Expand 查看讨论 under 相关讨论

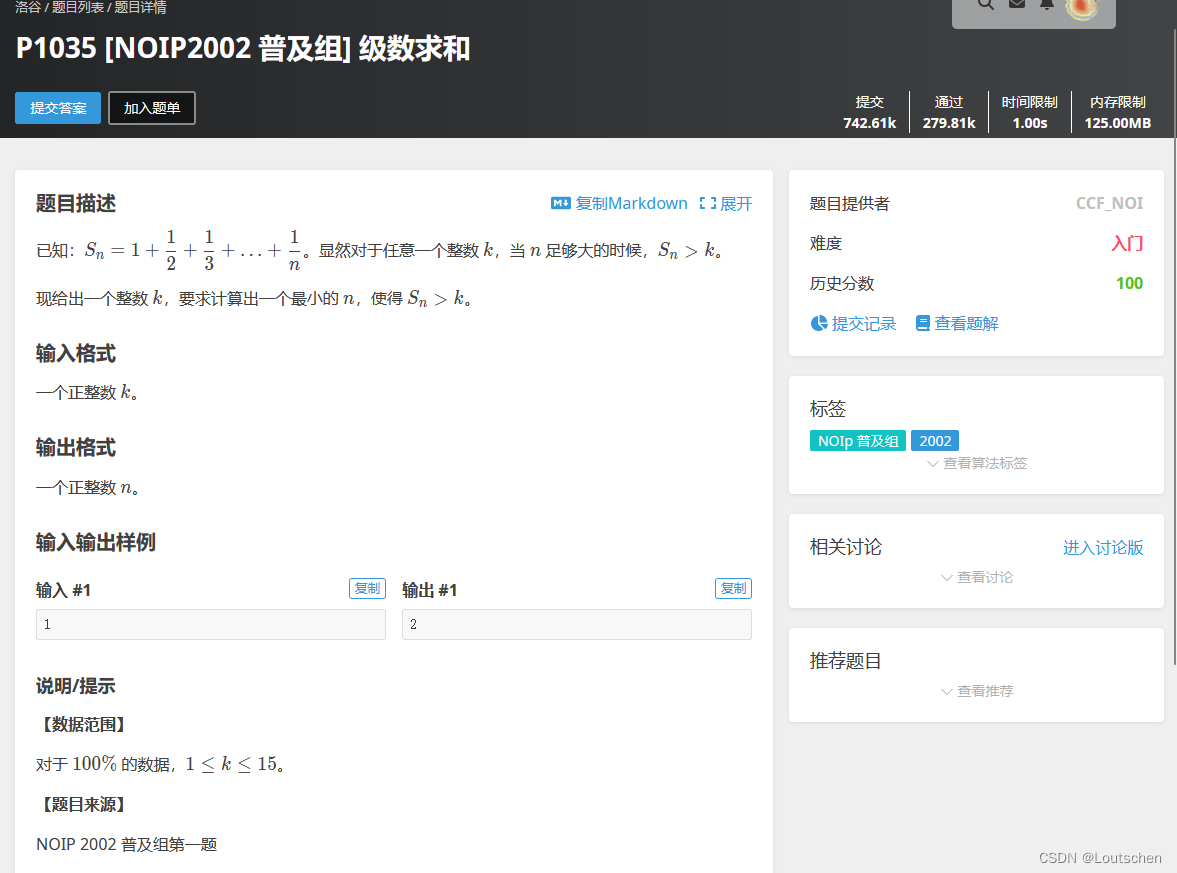(975, 577)
